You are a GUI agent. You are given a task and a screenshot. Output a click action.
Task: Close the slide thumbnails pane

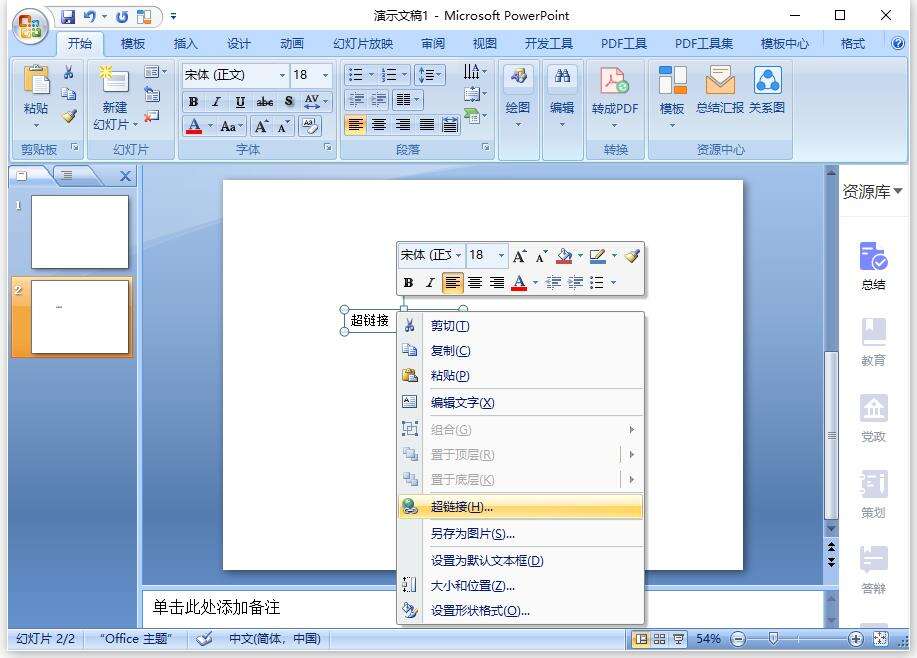pyautogui.click(x=125, y=176)
